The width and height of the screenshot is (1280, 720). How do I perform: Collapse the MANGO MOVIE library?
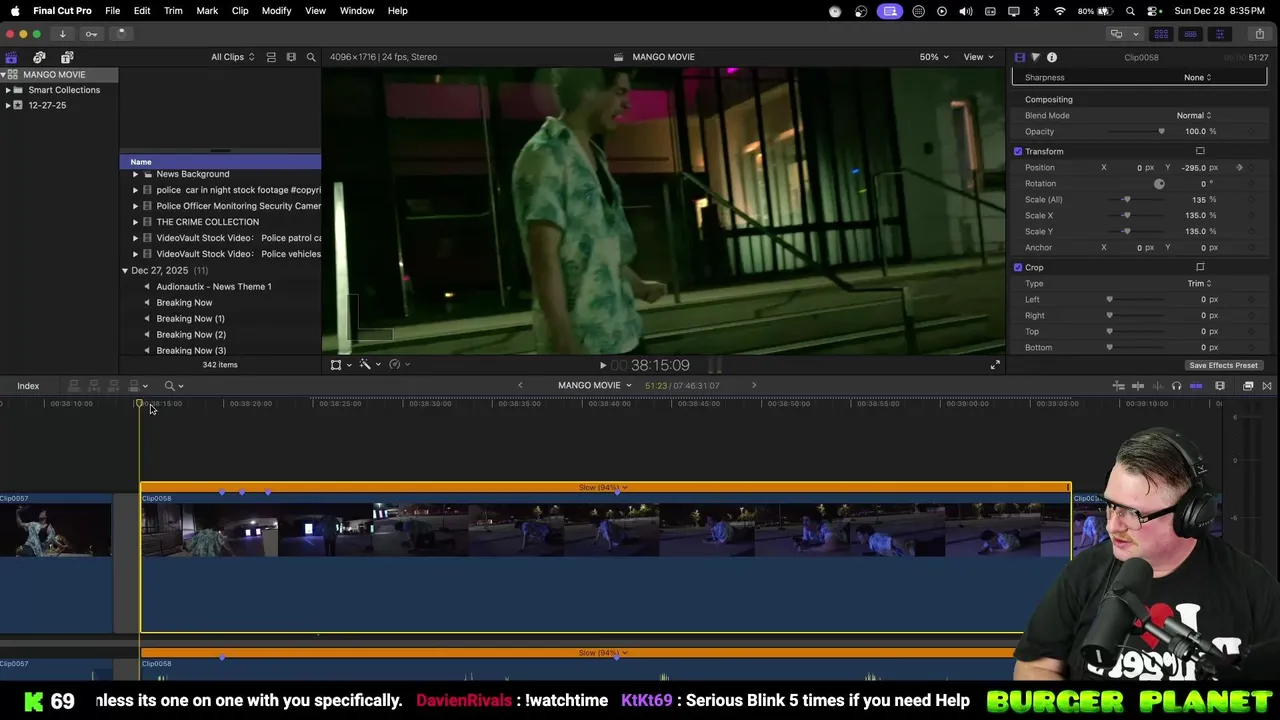4,75
